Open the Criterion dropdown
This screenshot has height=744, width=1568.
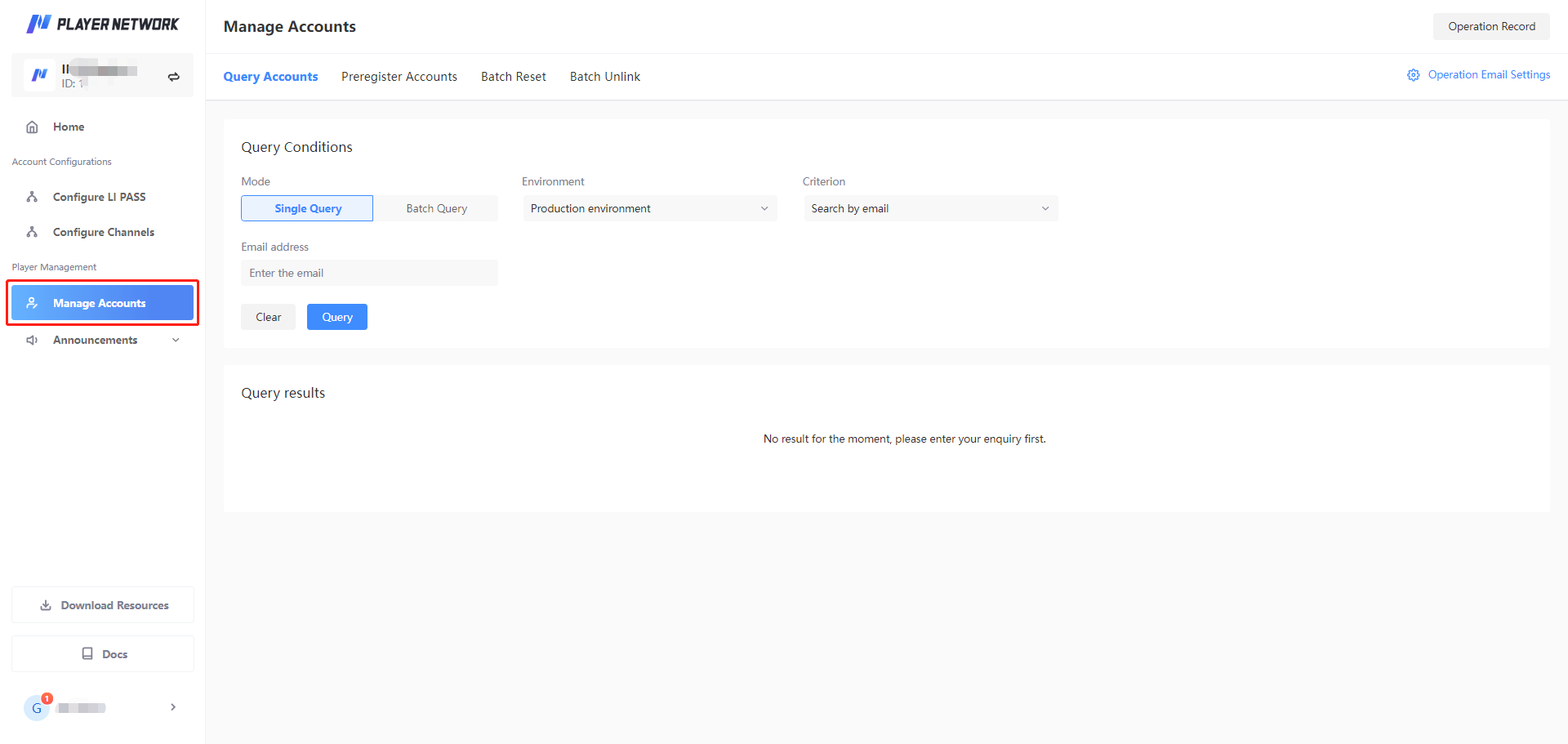point(930,208)
